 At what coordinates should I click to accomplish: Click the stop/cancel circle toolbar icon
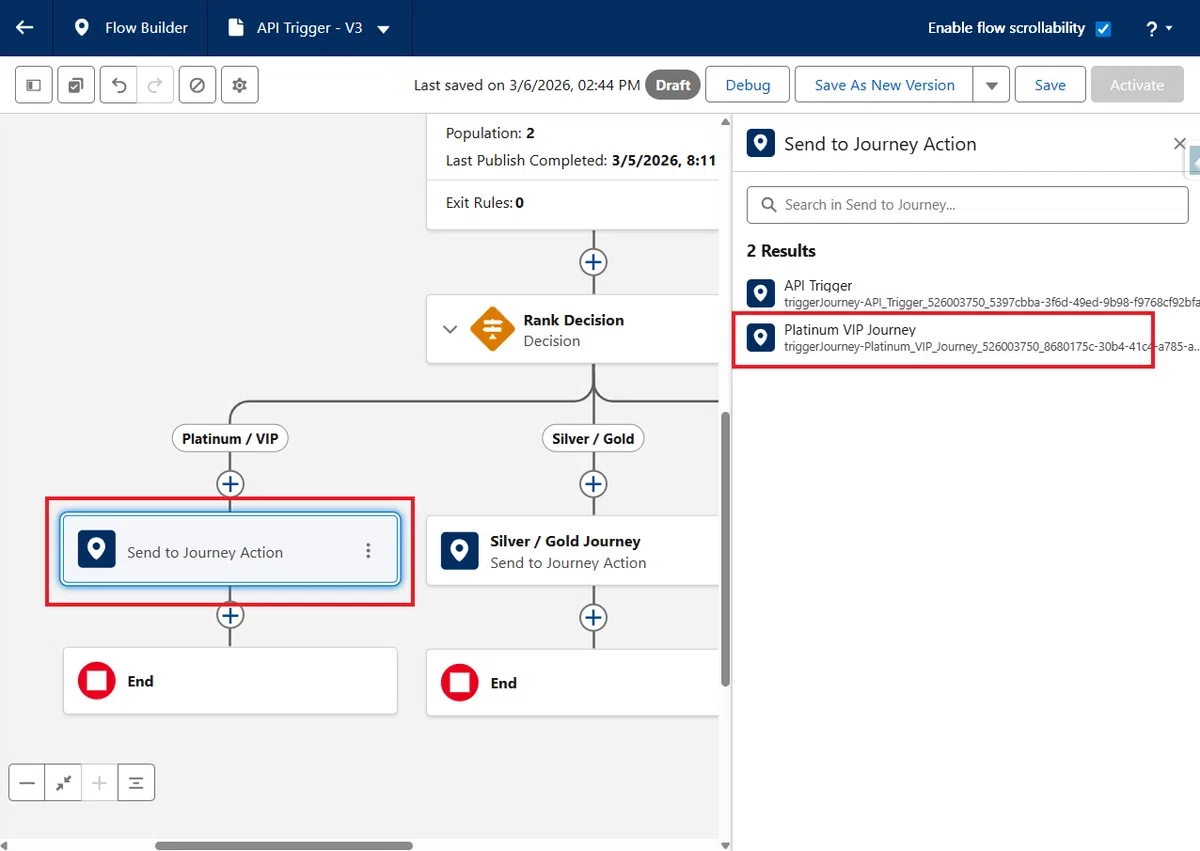point(197,85)
